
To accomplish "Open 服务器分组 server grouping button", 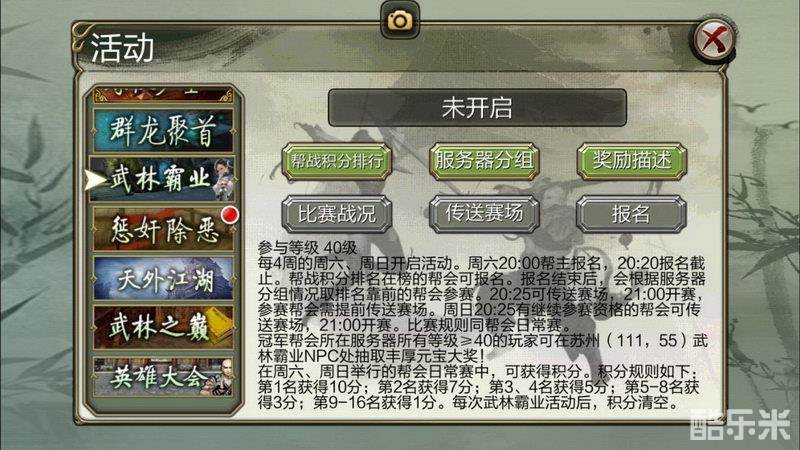I will pyautogui.click(x=484, y=162).
